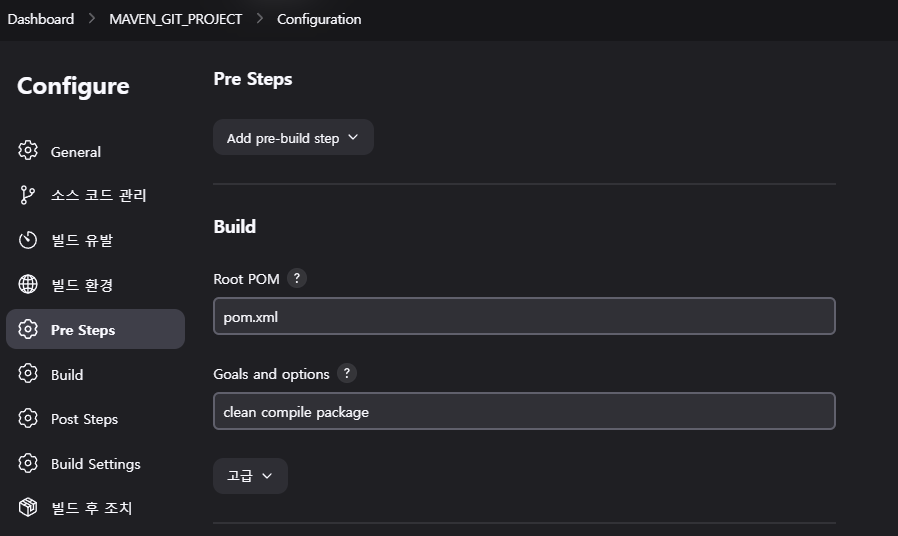The height and width of the screenshot is (536, 898).
Task: Click the Goals and options input field
Action: pos(524,411)
